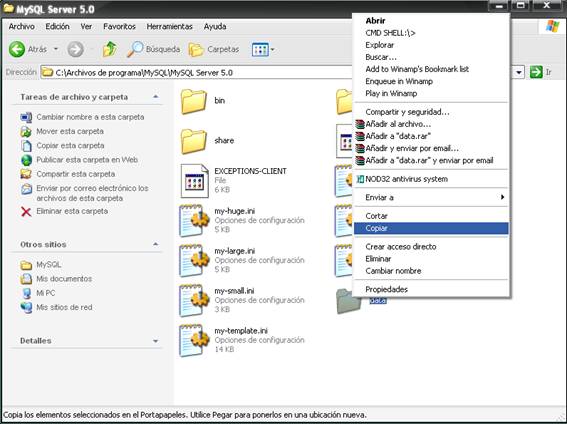
Task: Choose Cortar in context menu
Action: click(431, 216)
